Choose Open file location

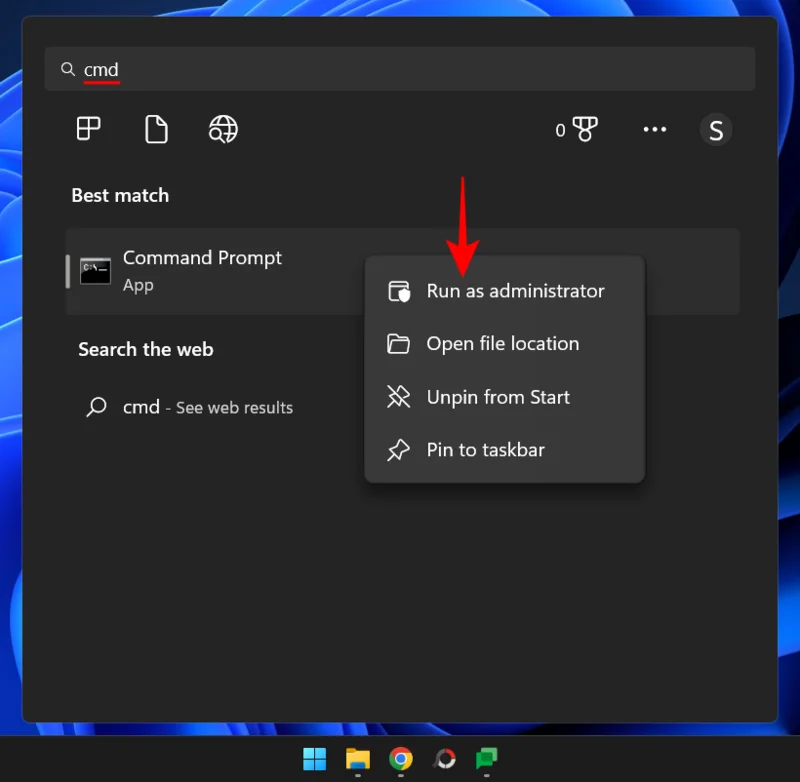pos(502,343)
